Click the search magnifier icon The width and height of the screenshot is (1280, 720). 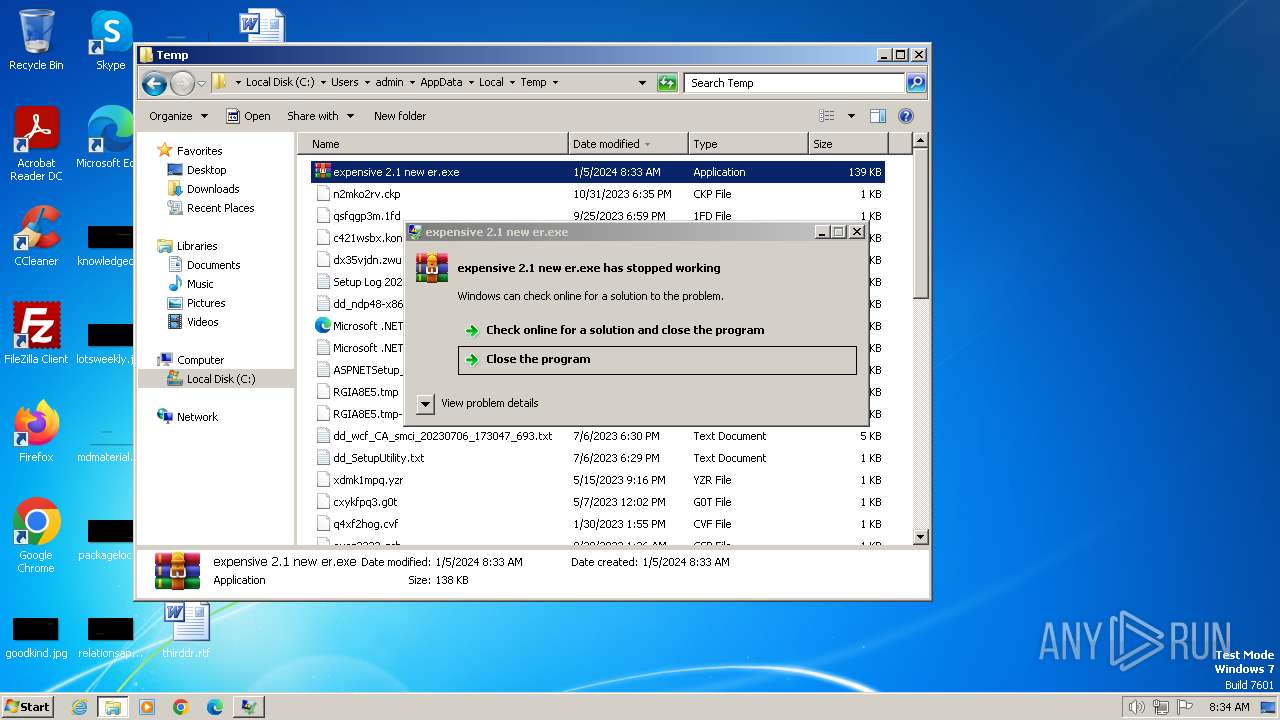pyautogui.click(x=915, y=83)
